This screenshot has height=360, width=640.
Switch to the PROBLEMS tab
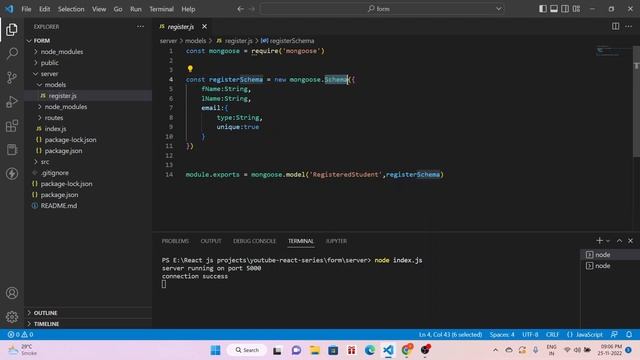(175, 241)
